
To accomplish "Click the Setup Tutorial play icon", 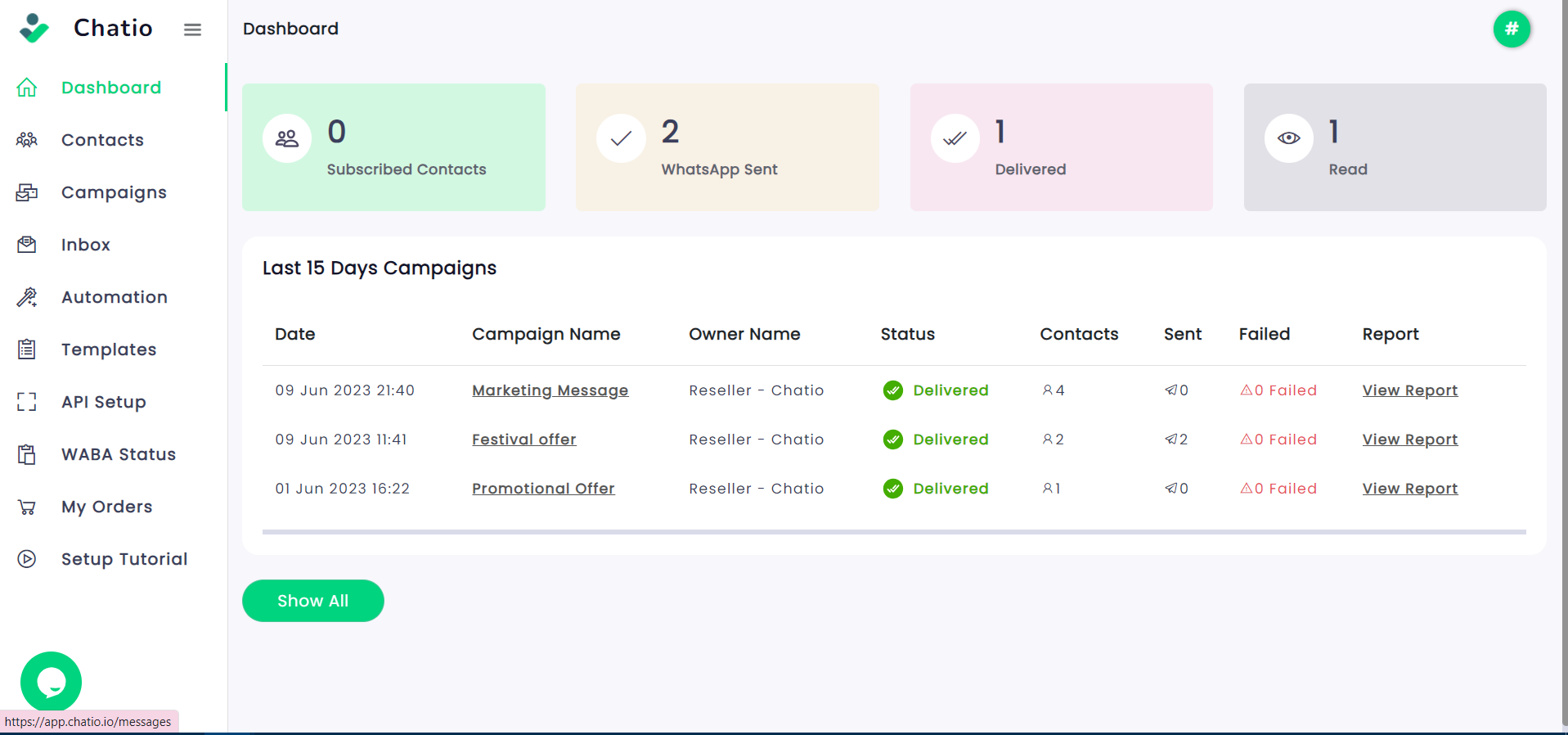I will click(x=27, y=559).
